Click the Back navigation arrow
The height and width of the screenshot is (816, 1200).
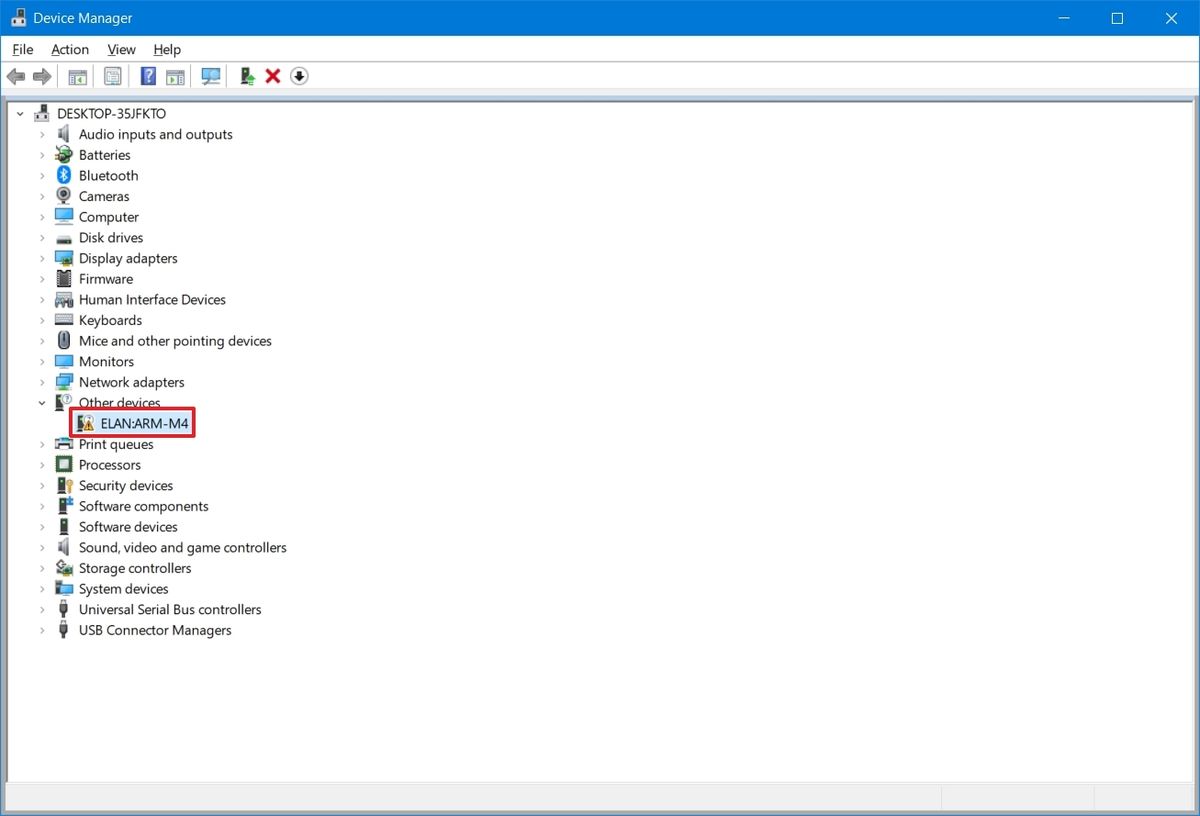coord(16,76)
